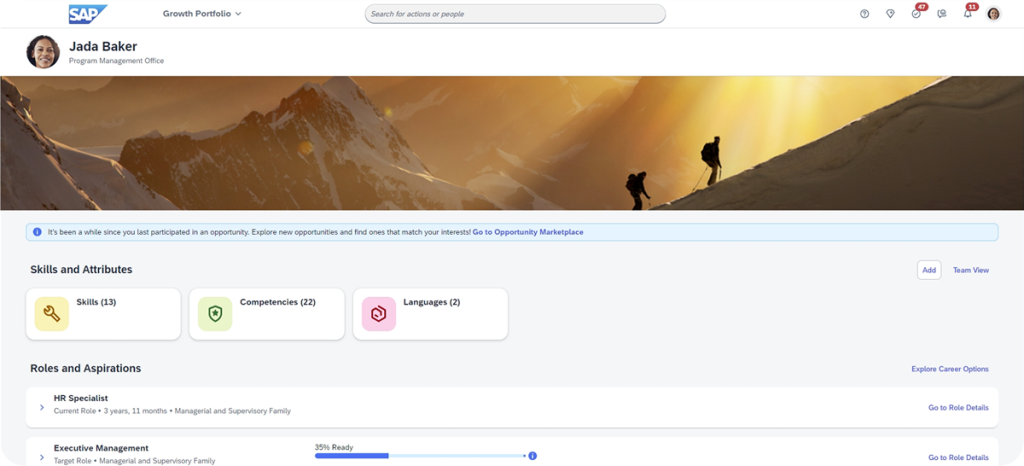Open notifications bell with 11 badge
1024x466 pixels.
click(x=968, y=14)
